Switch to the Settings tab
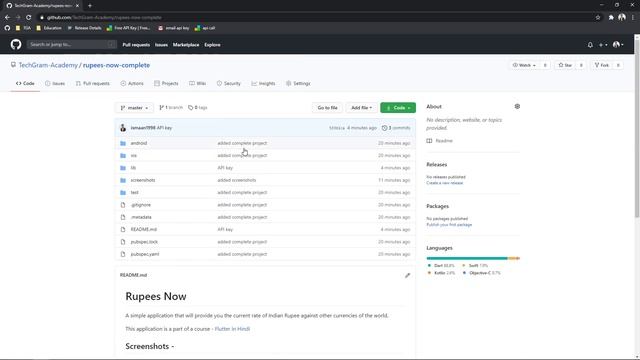 (x=298, y=83)
